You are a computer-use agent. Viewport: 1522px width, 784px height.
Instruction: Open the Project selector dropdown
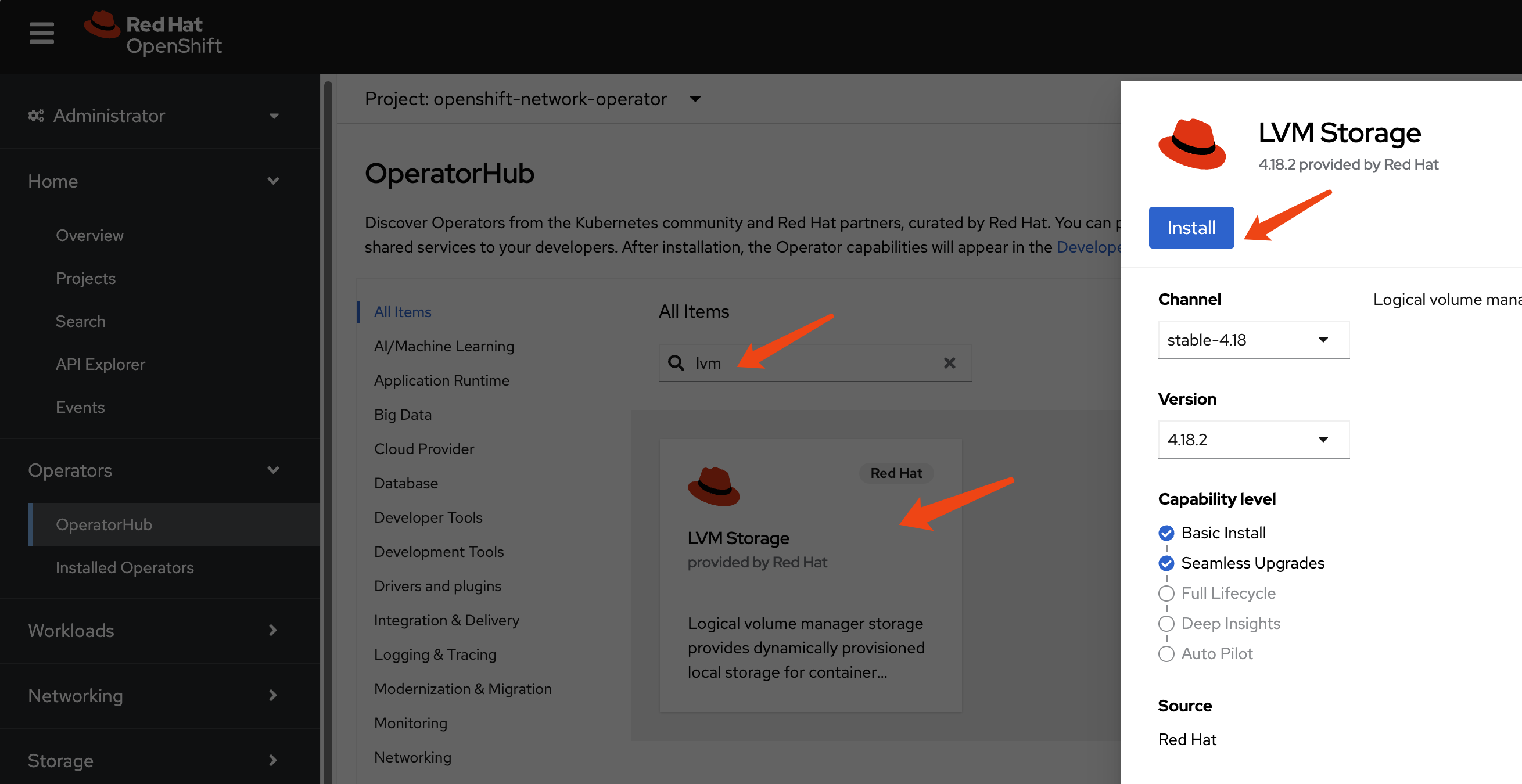(x=532, y=99)
